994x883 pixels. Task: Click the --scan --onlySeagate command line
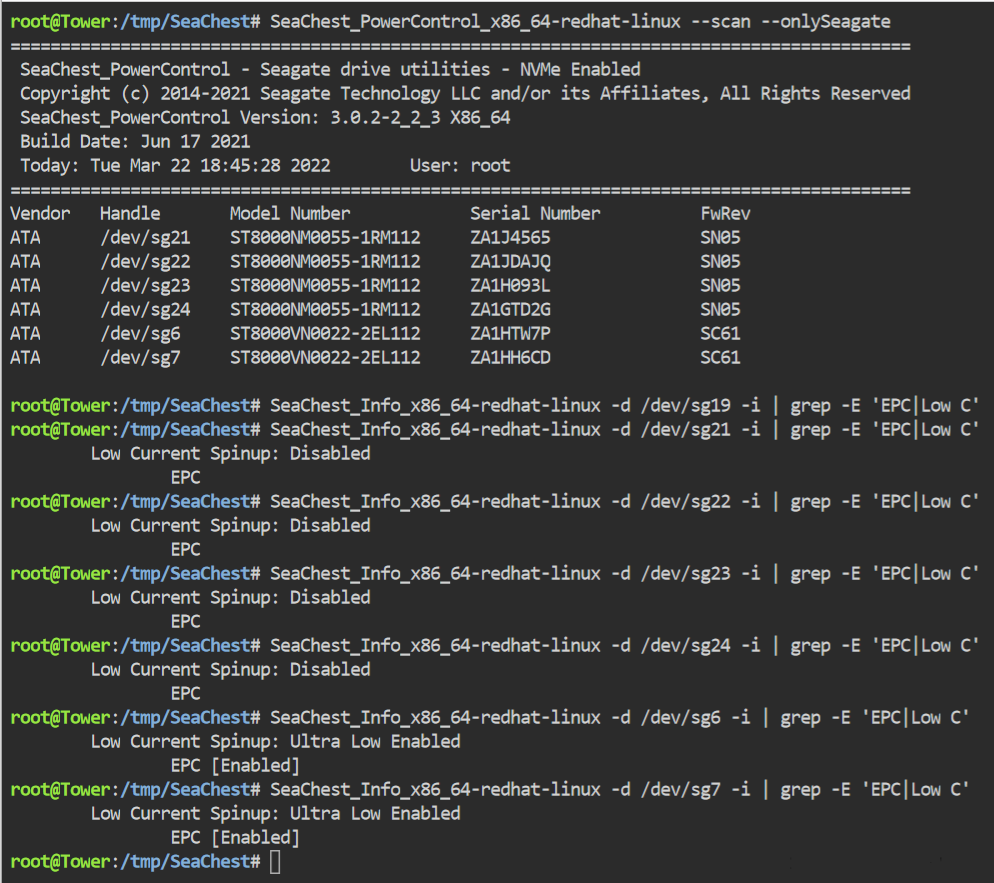click(x=580, y=22)
